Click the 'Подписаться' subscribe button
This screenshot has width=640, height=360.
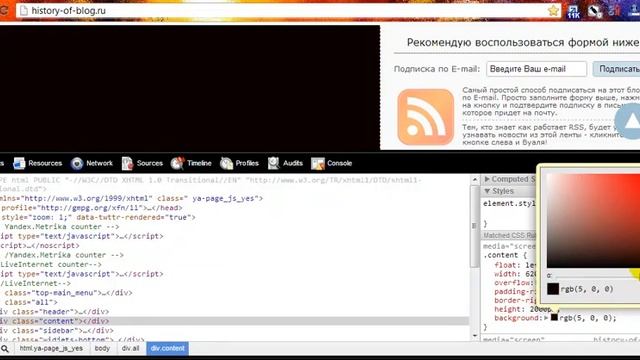617,69
